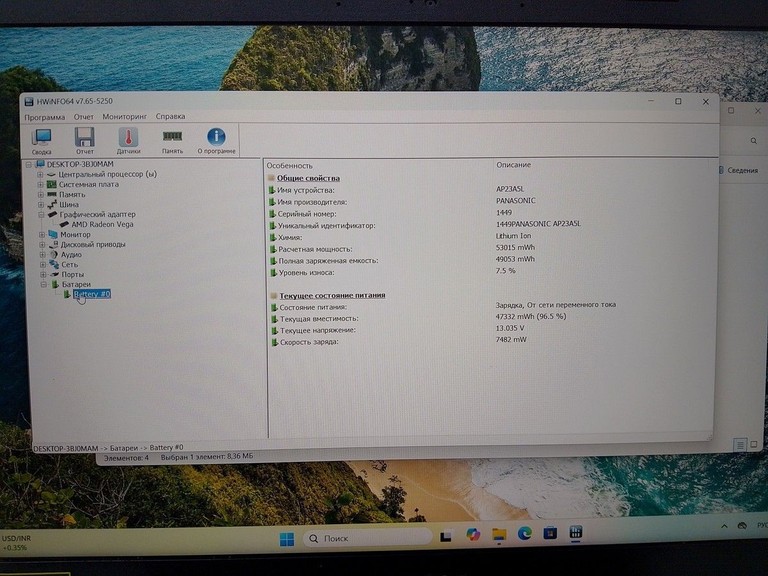Select the Шина tree item
Image resolution: width=768 pixels, height=576 pixels.
tap(69, 205)
